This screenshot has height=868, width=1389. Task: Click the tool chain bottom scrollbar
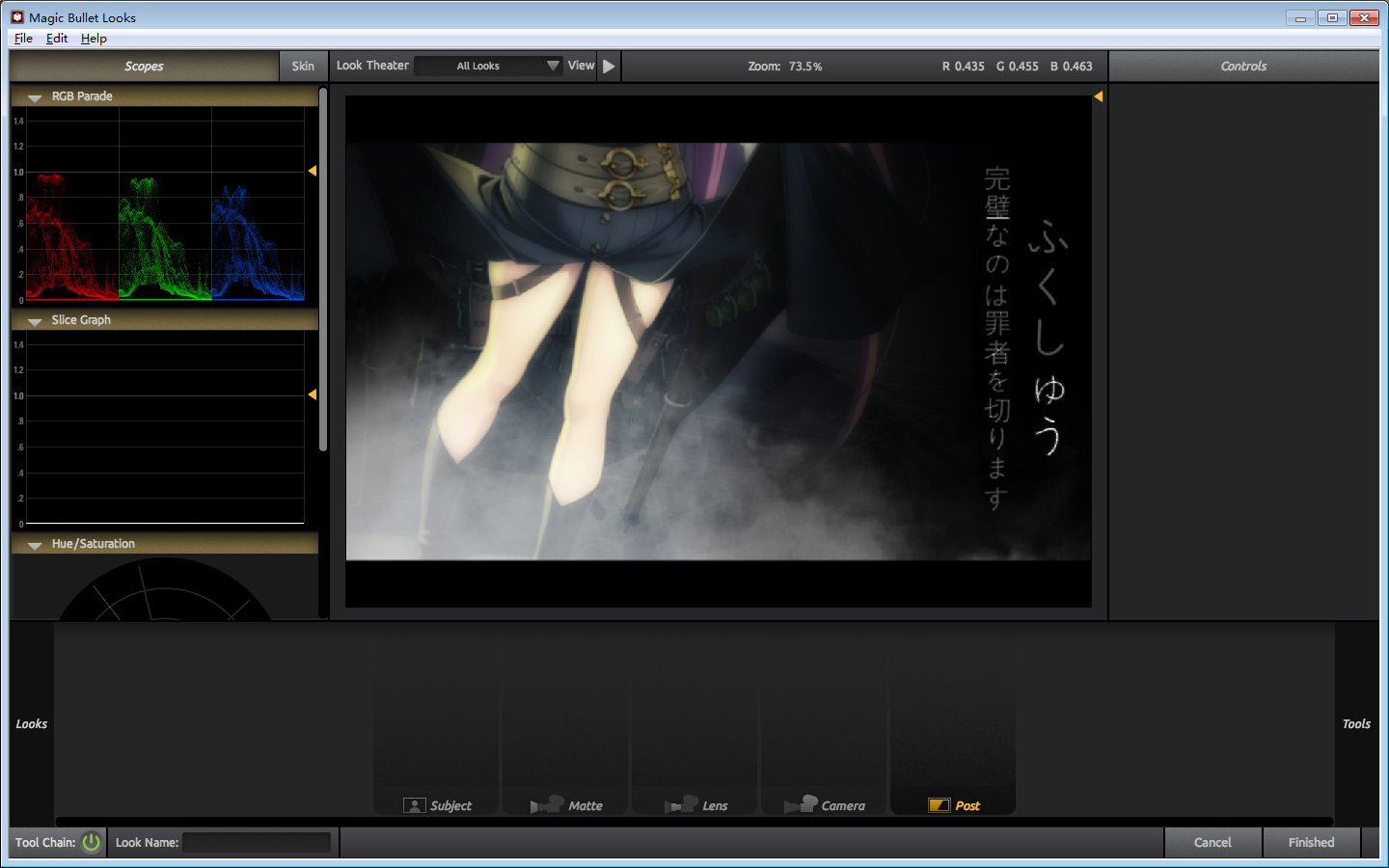[x=694, y=822]
